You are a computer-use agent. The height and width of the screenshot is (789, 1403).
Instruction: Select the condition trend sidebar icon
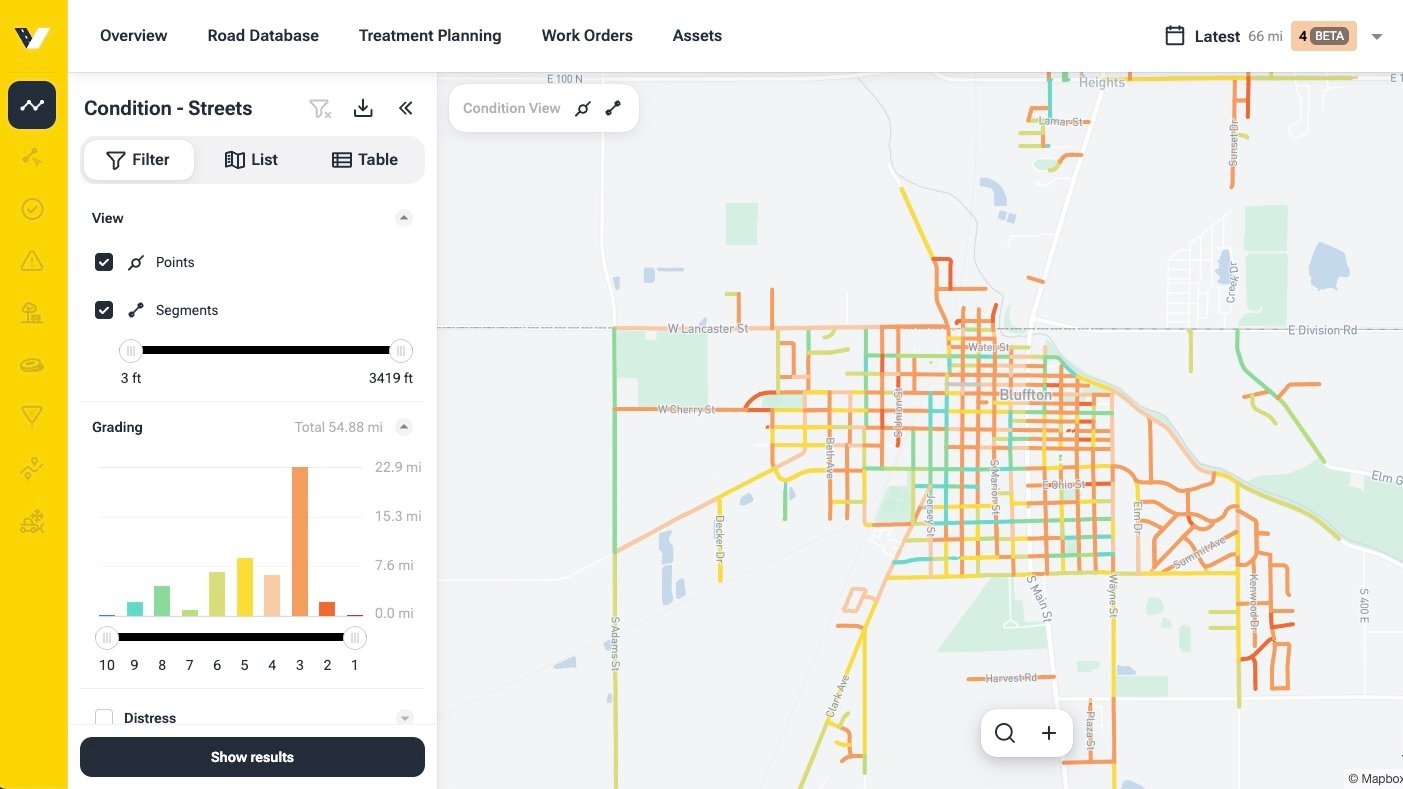tap(32, 105)
